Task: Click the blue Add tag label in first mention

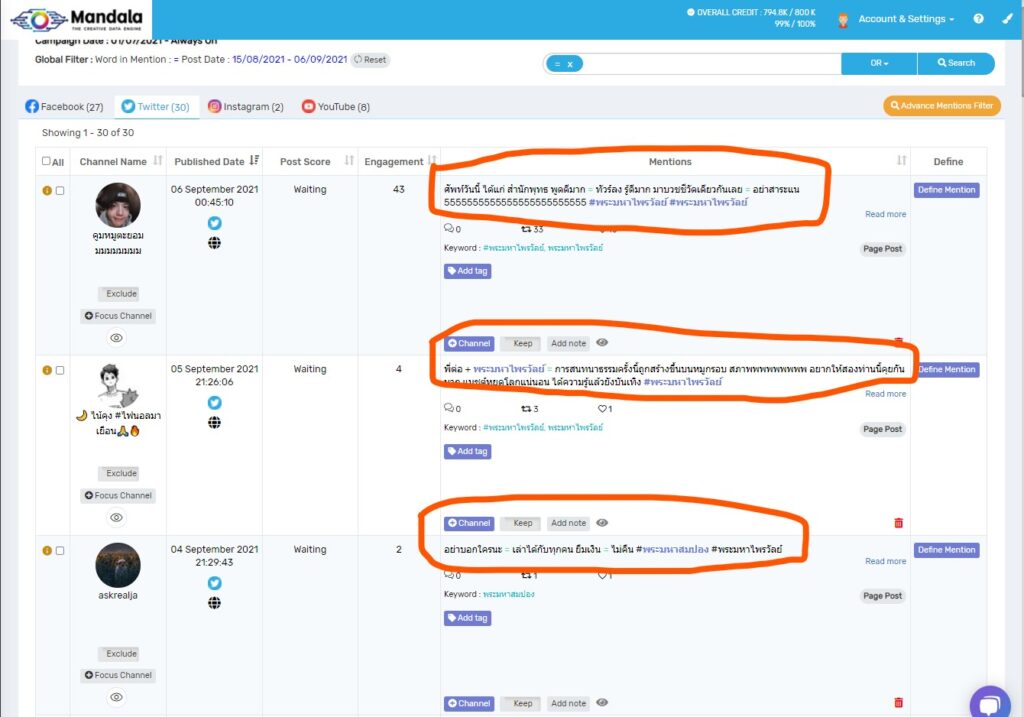Action: point(467,271)
